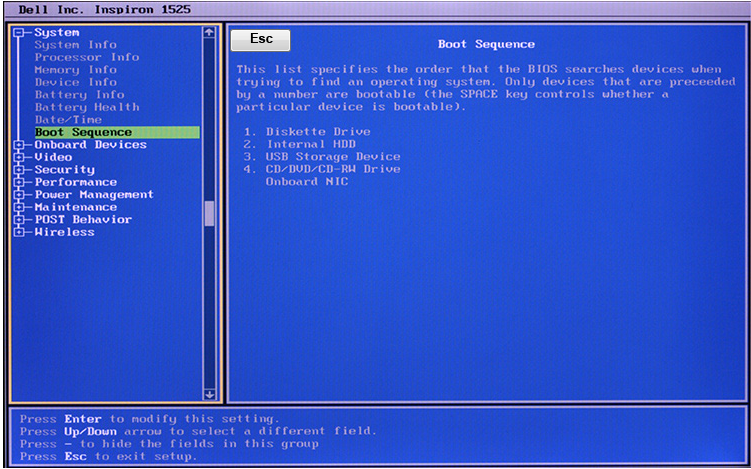Image resolution: width=751 pixels, height=469 pixels.
Task: Expand the Wireless group
Action: tap(18, 232)
